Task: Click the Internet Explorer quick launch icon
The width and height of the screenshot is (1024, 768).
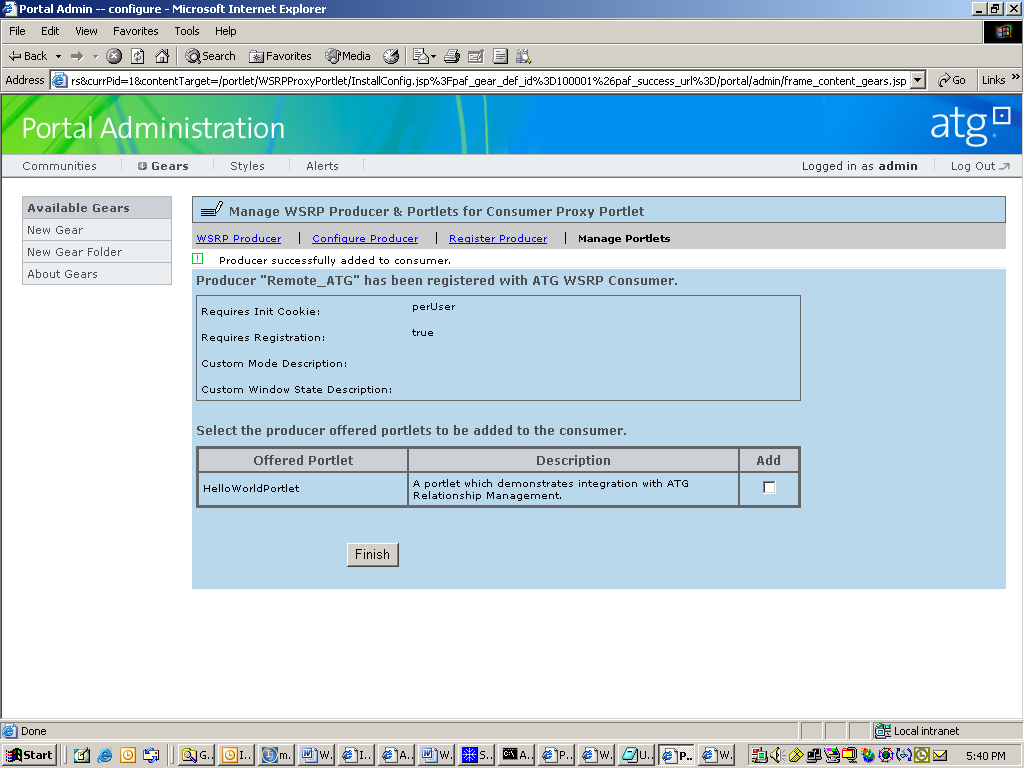Action: [x=104, y=755]
